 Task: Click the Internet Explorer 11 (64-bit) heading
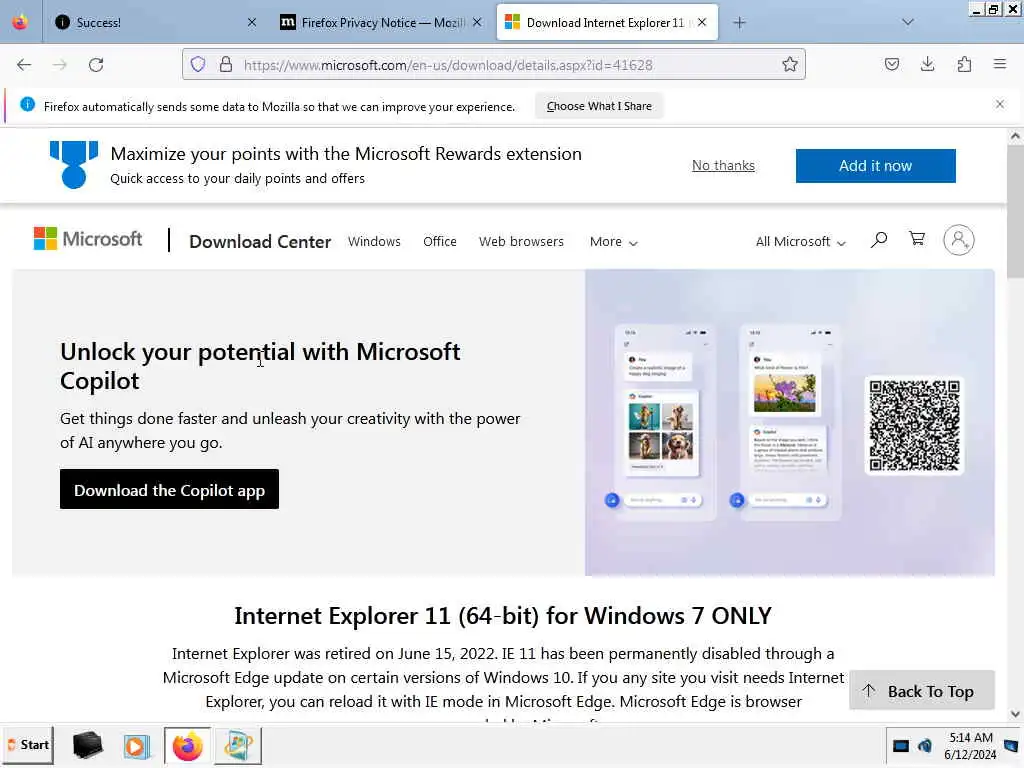(503, 616)
